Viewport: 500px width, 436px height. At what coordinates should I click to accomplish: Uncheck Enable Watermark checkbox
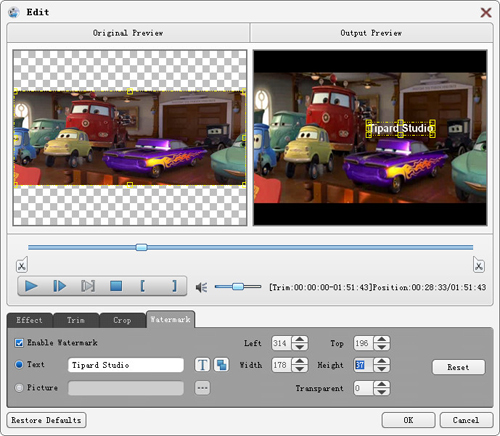(x=19, y=343)
